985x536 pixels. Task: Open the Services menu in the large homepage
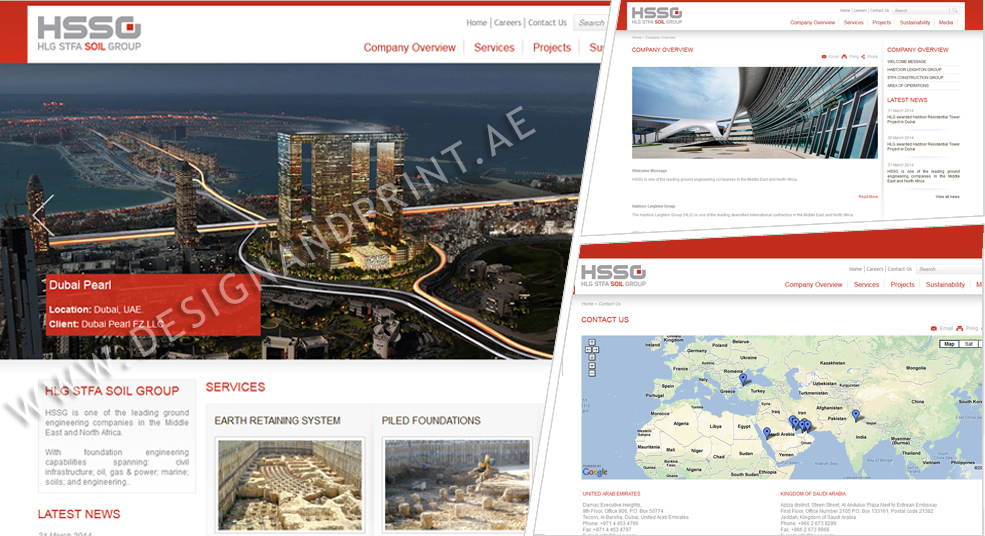tap(494, 47)
